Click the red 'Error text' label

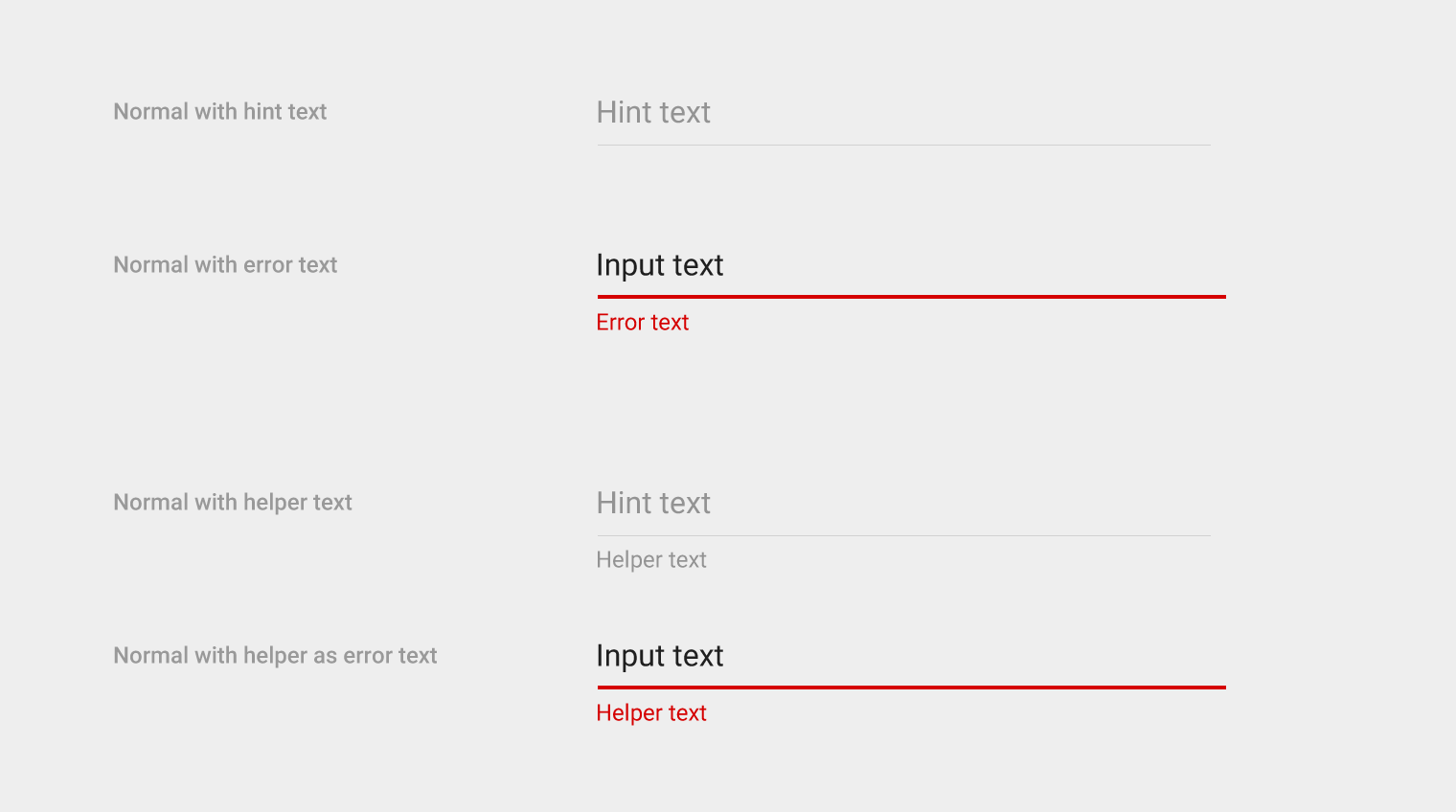point(642,322)
